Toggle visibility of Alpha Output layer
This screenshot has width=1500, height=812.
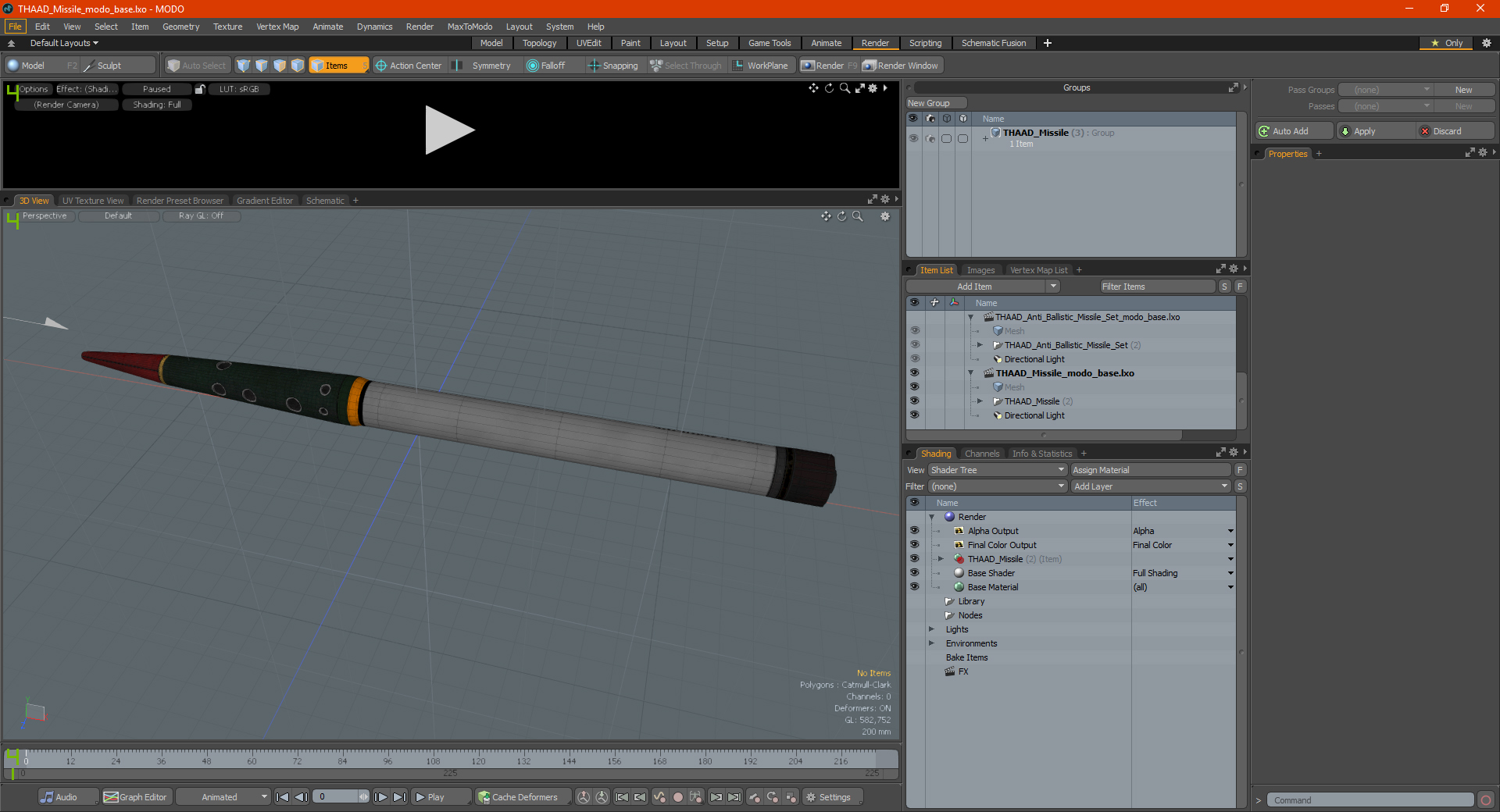(915, 531)
